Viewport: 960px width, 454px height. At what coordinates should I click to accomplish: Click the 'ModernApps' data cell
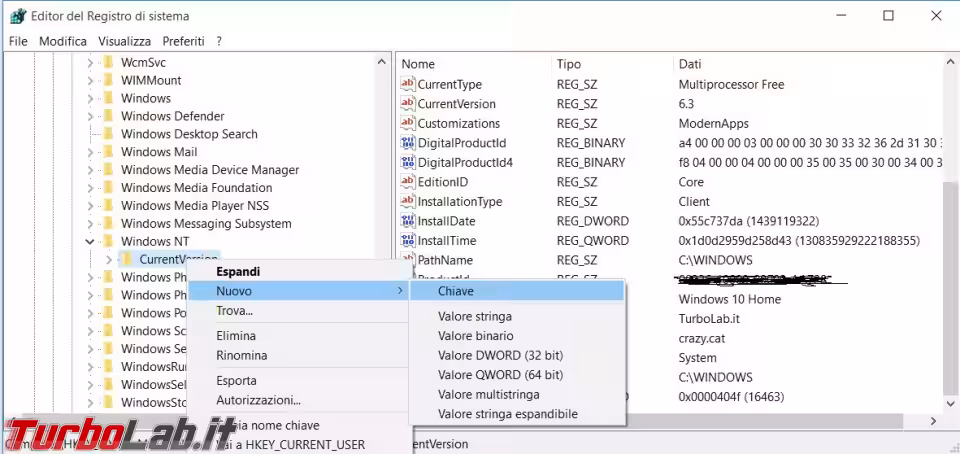tap(713, 124)
